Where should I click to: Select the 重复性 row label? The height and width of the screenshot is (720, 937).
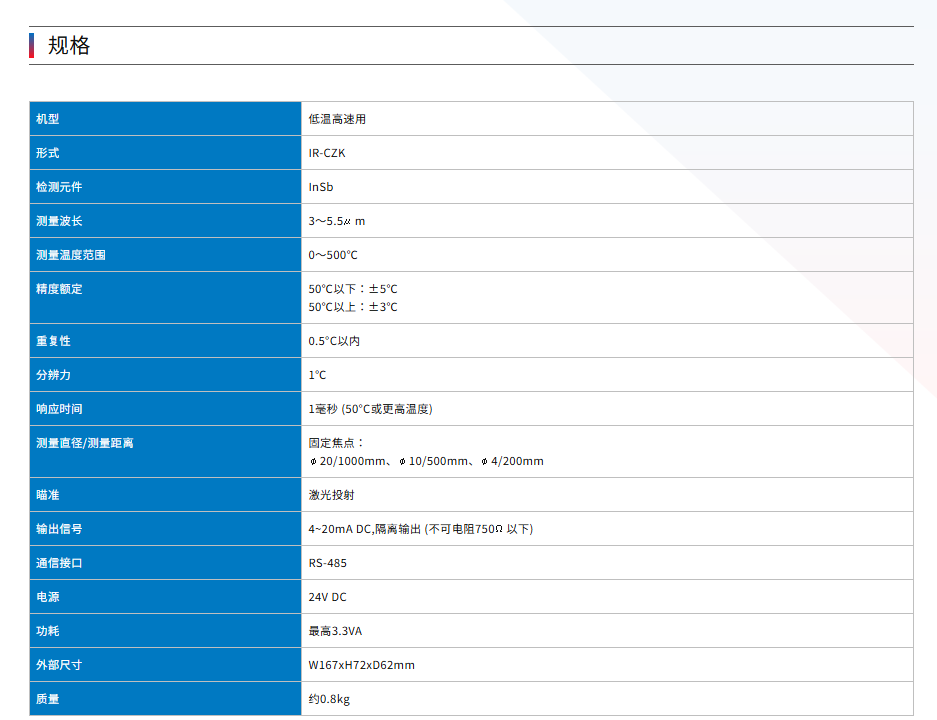pyautogui.click(x=53, y=341)
